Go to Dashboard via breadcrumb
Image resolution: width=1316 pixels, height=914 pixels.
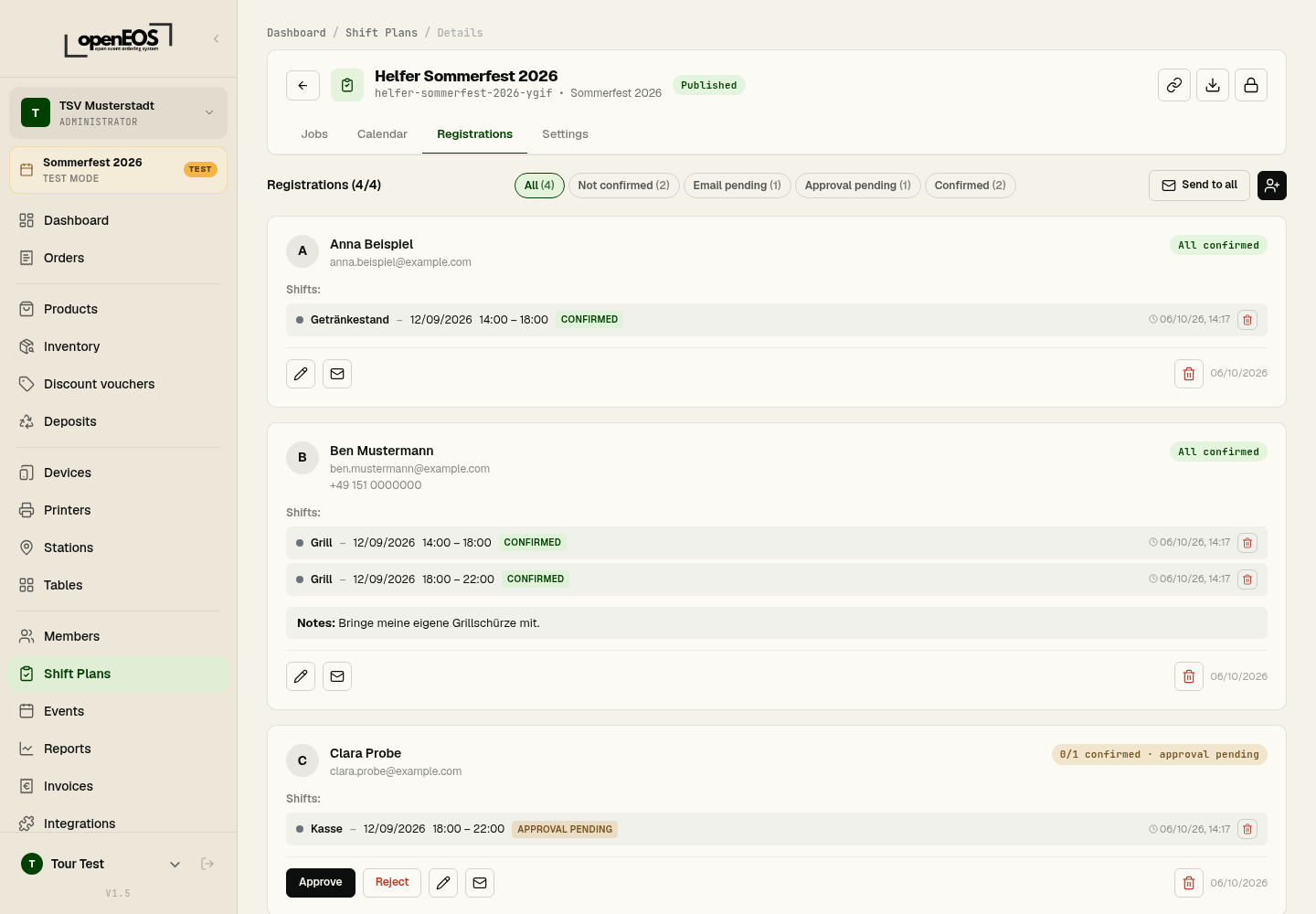296,33
